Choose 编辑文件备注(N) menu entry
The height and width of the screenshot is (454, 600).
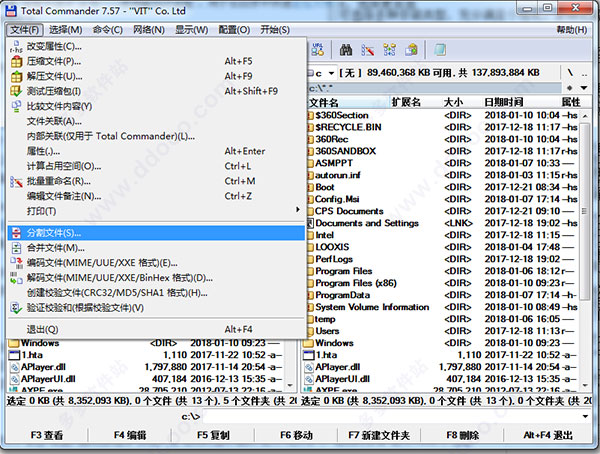point(156,196)
